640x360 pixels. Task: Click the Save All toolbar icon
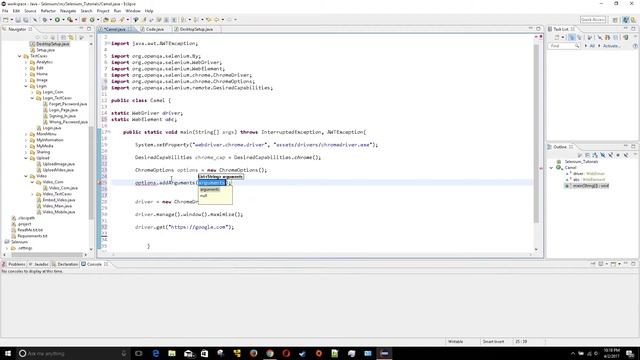pyautogui.click(x=26, y=20)
